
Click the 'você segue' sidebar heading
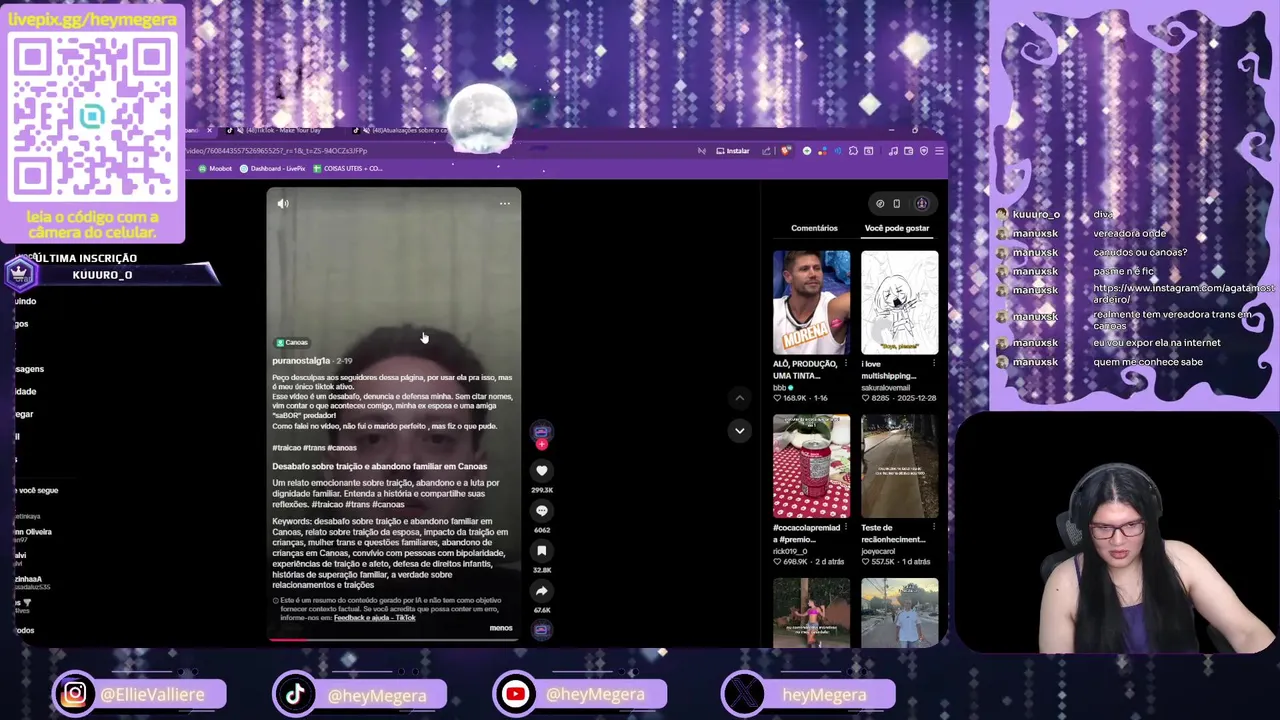pos(37,491)
